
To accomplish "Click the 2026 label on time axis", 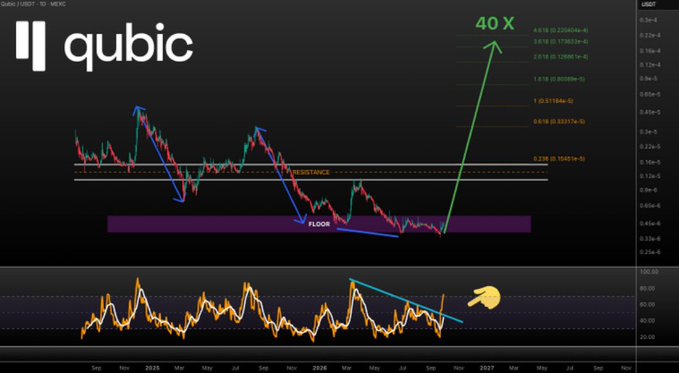I will 320,368.
